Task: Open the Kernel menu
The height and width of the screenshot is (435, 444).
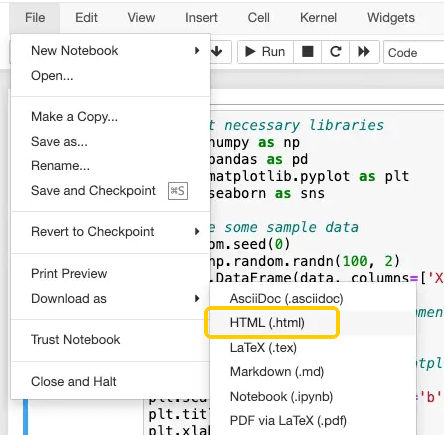Action: [x=318, y=18]
